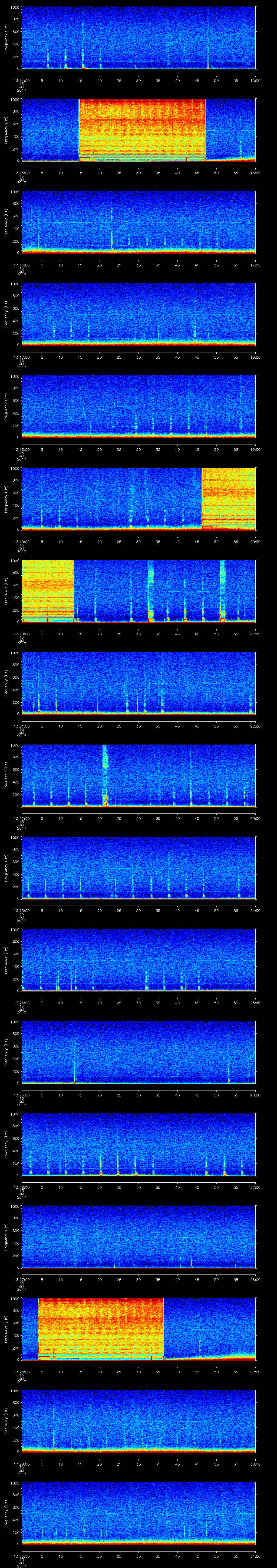This screenshot has height=1568, width=277.
Task: Select the 13:27 spectrogram panel
Action: pyautogui.click(x=138, y=1236)
